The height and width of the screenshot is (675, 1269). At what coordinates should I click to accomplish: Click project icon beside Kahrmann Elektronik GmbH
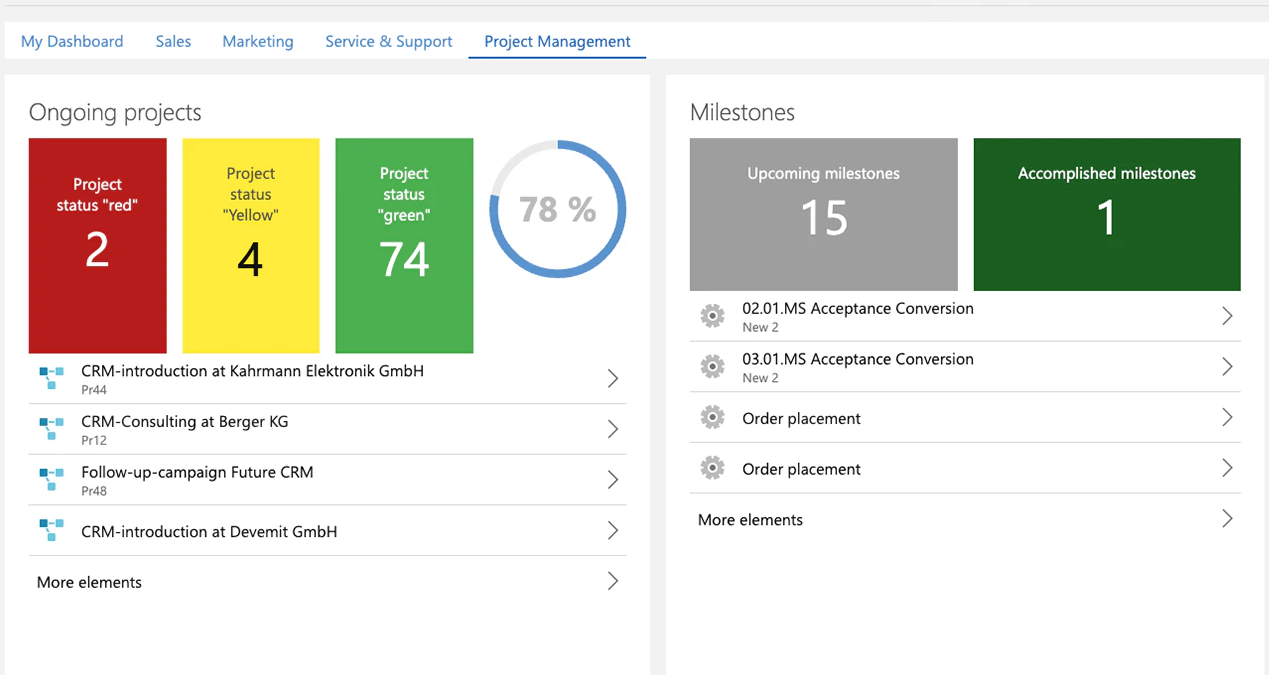tap(52, 378)
